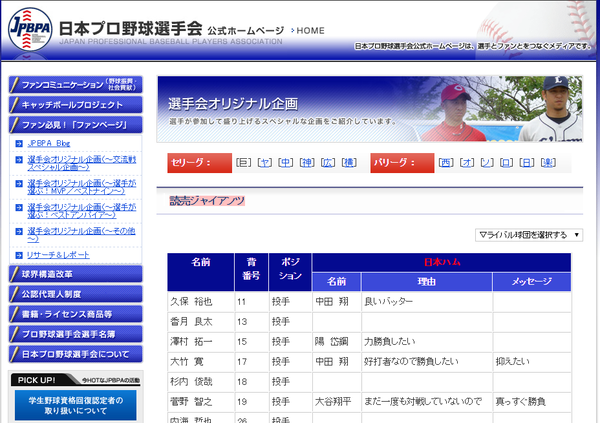Select Pacific League team [ロ]
This screenshot has height=423, width=600.
click(507, 163)
